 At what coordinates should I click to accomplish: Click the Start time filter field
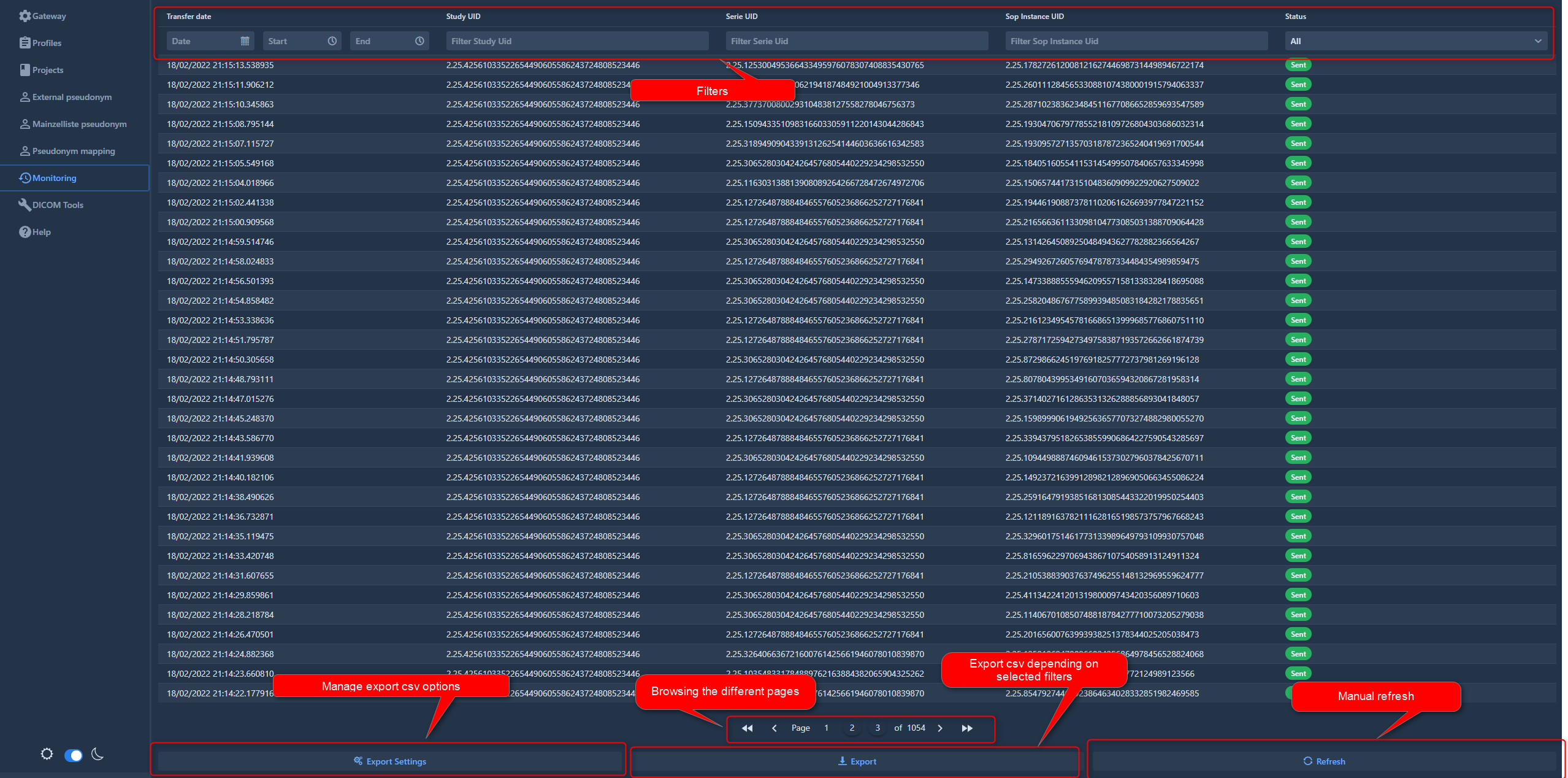[302, 41]
